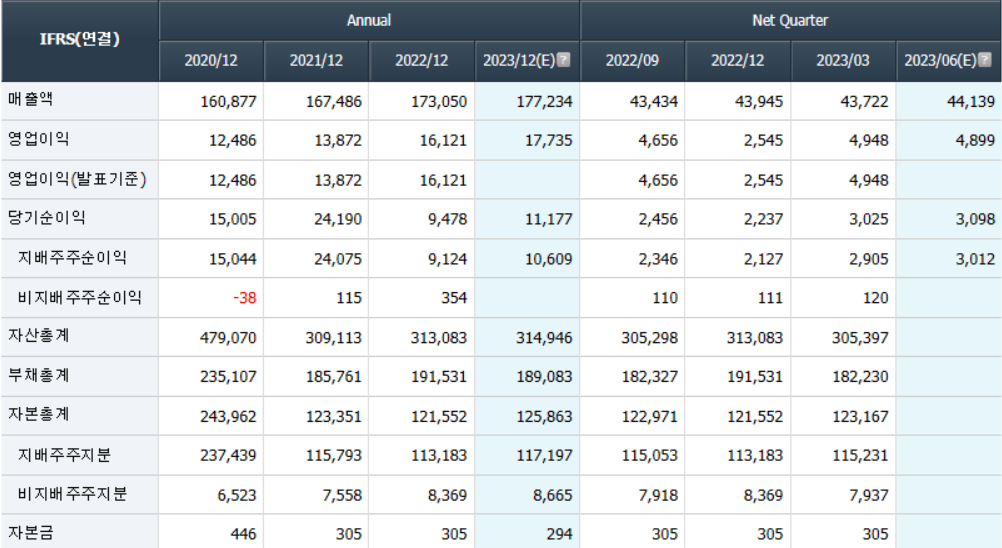Click the 6,523 non-controlling equity value
The height and width of the screenshot is (548, 1002).
236,496
